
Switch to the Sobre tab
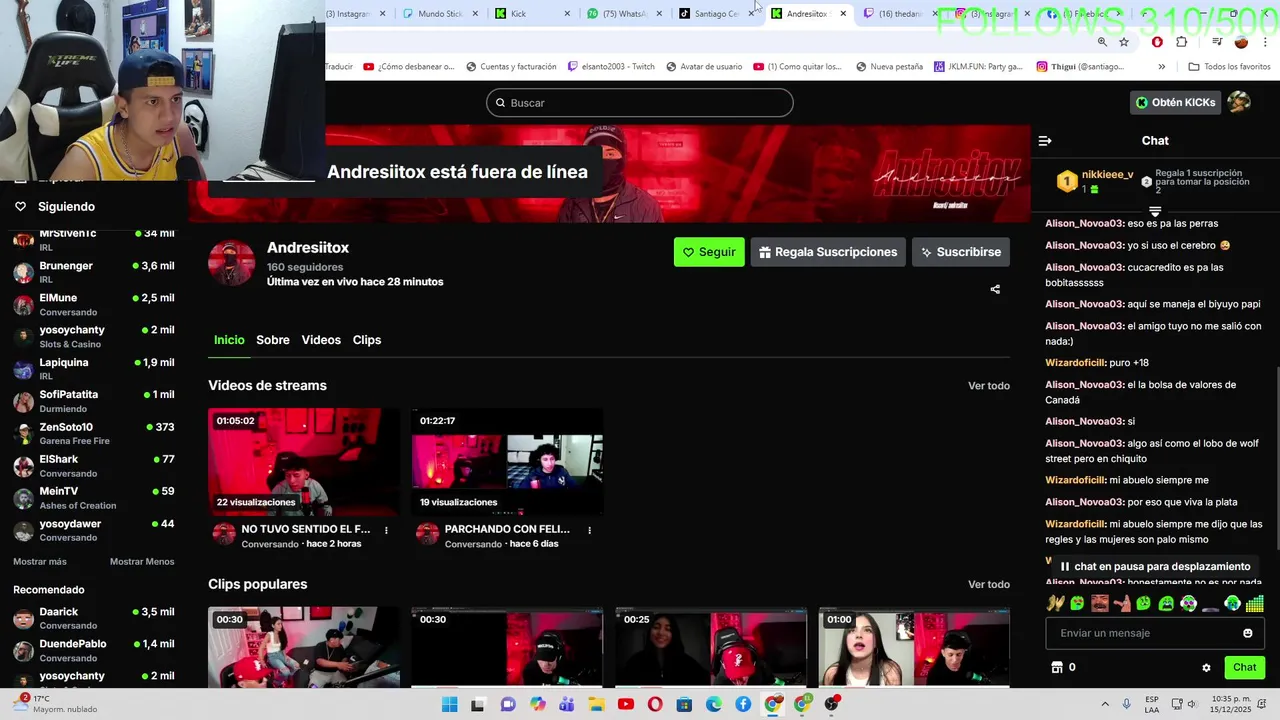[273, 340]
